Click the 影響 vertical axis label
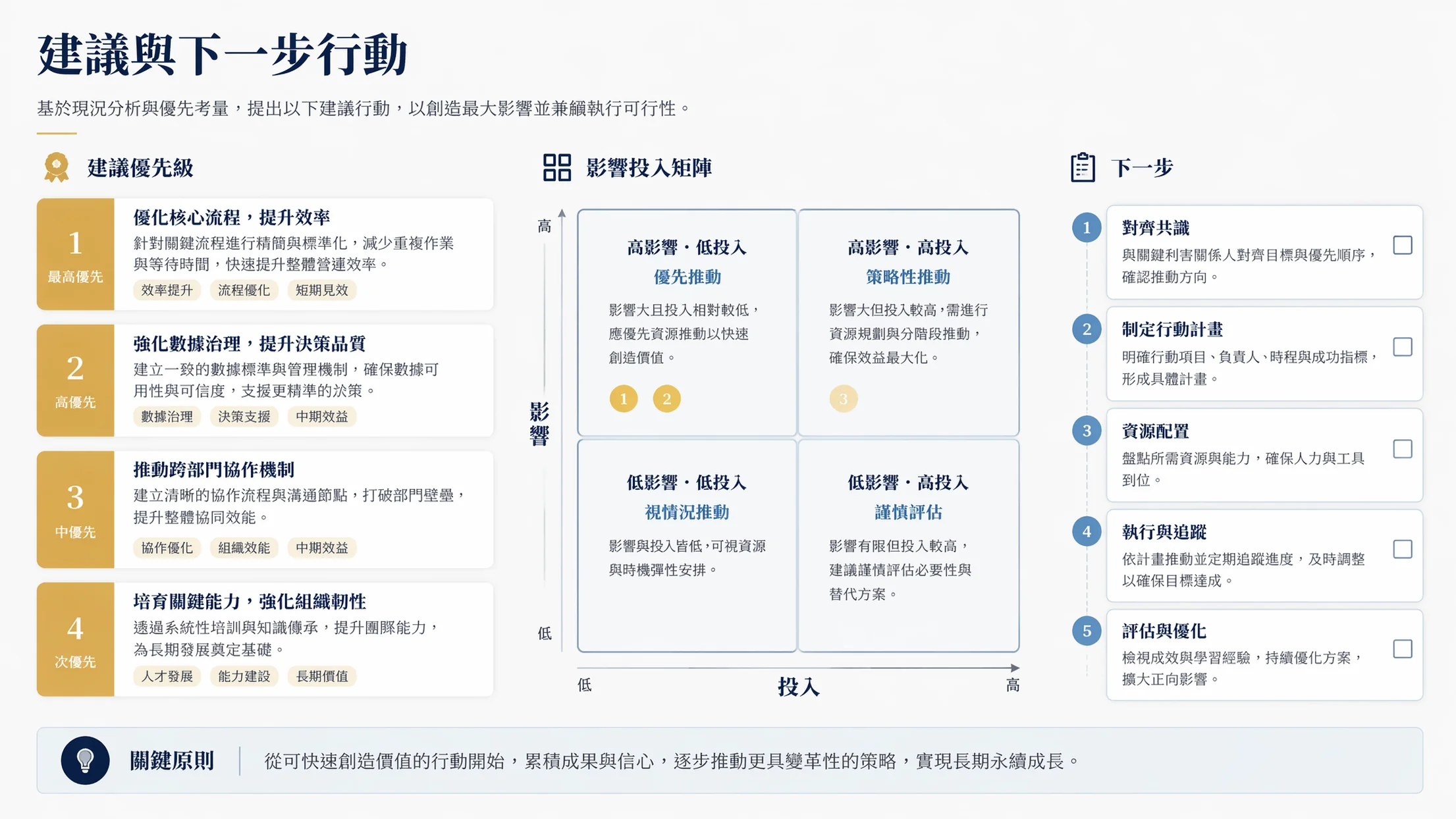Image resolution: width=1456 pixels, height=819 pixels. click(x=539, y=424)
